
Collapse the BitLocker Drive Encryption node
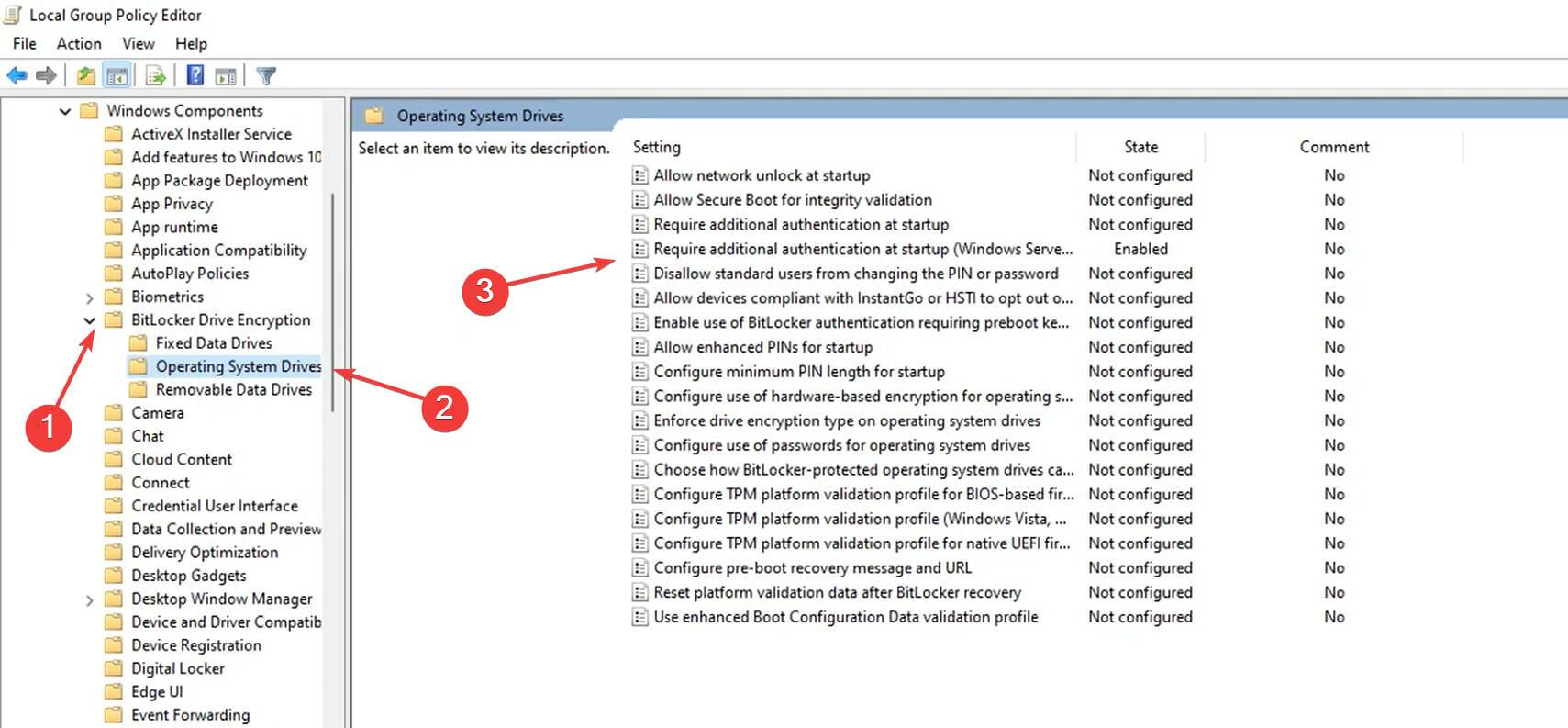coord(89,320)
